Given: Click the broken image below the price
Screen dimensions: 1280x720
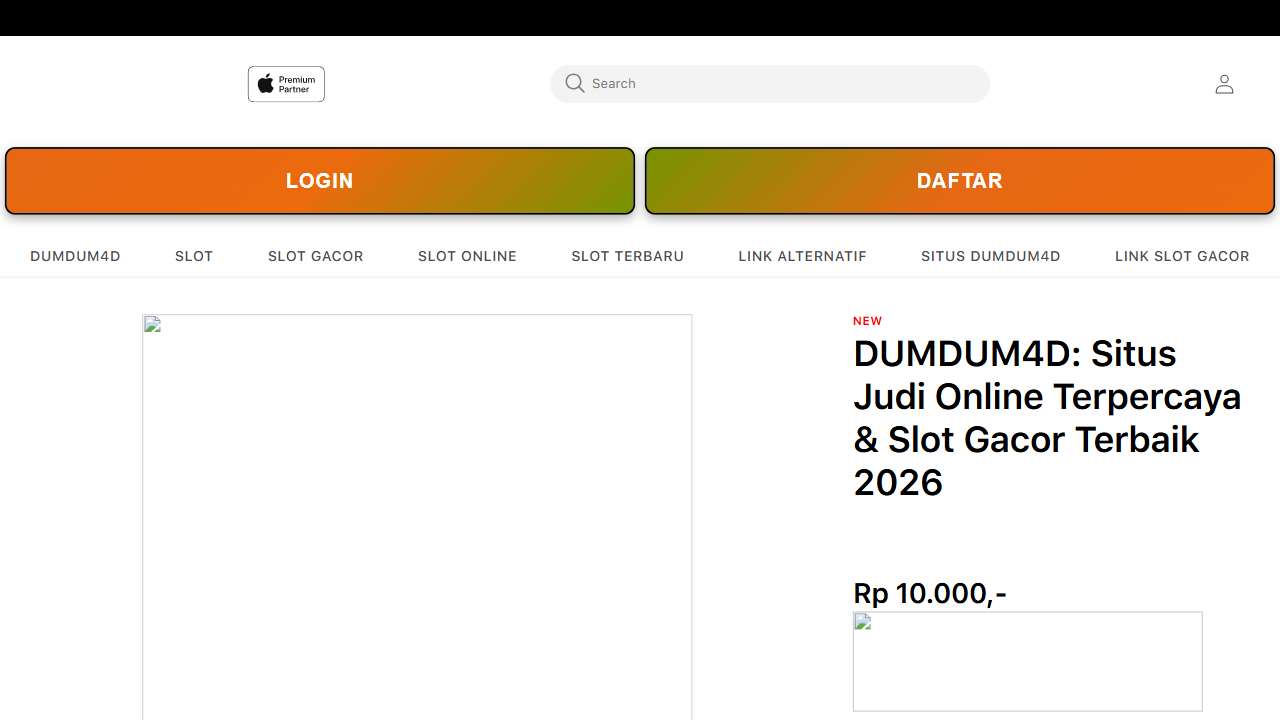Looking at the screenshot, I should [x=1028, y=661].
